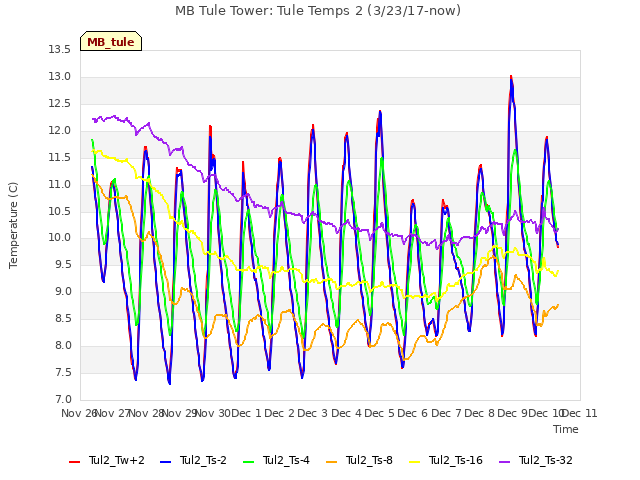Click the purple Tul2_Ts-32 legend swatch
Image resolution: width=640 pixels, height=480 pixels.
click(505, 462)
